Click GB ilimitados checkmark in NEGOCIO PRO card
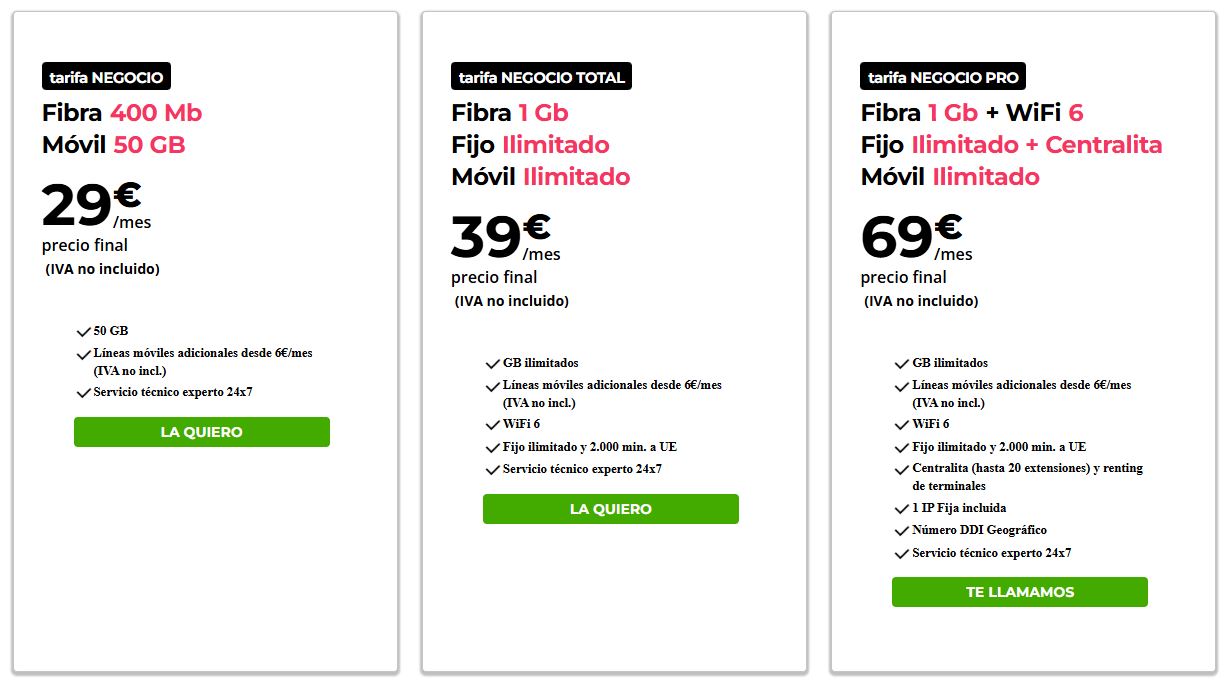The height and width of the screenshot is (682, 1228). click(x=902, y=364)
